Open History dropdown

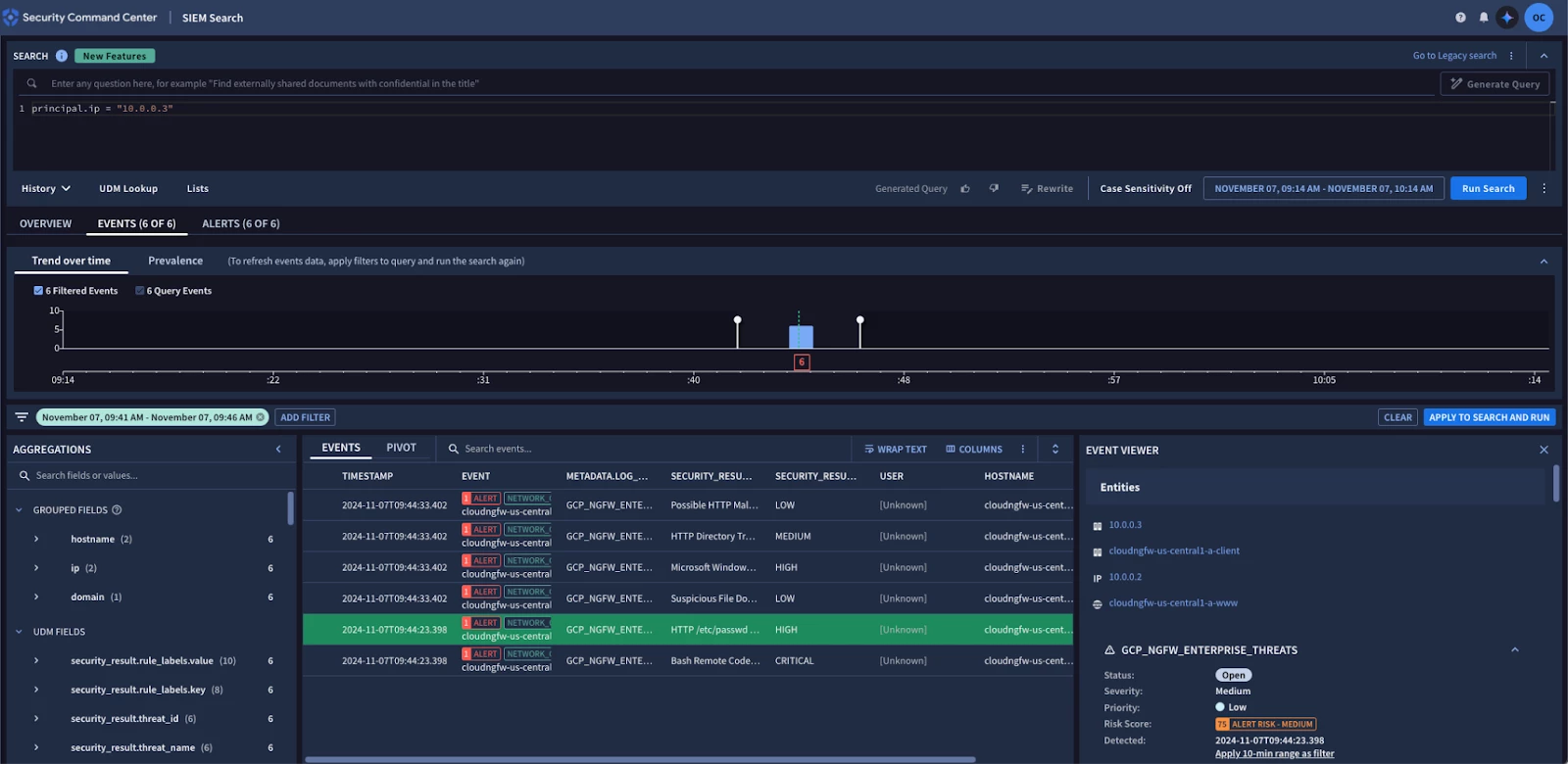pos(46,189)
